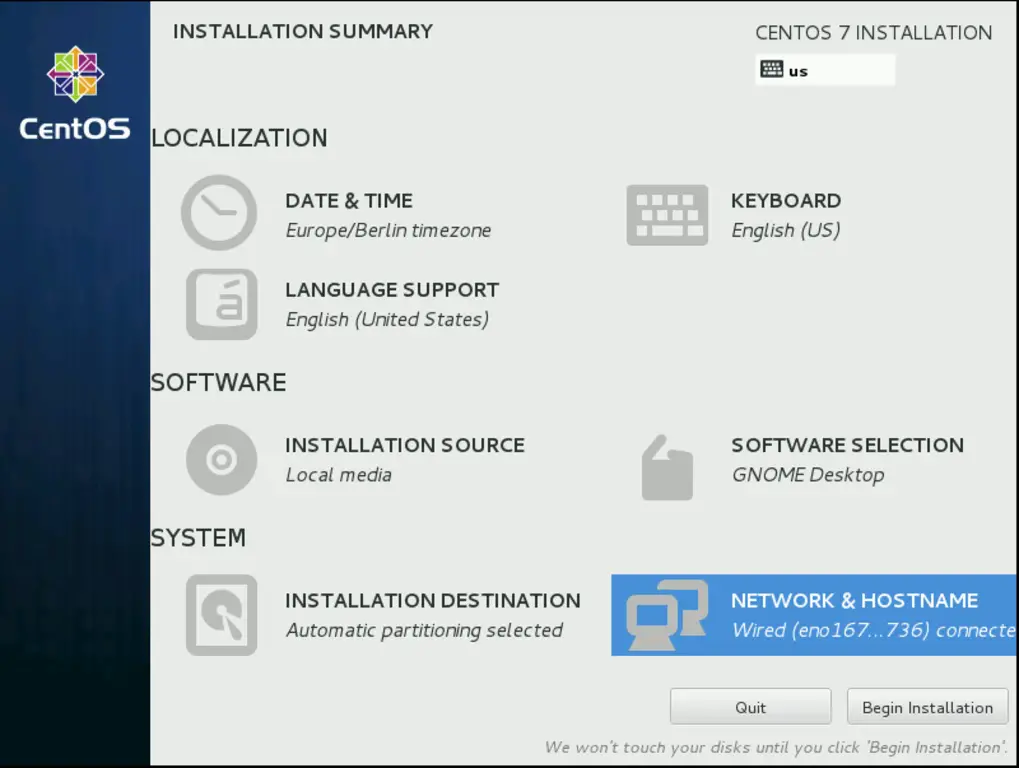Screen dimensions: 1019x768
Task: Click 'Automatic partitioning selected' text
Action: 424,630
